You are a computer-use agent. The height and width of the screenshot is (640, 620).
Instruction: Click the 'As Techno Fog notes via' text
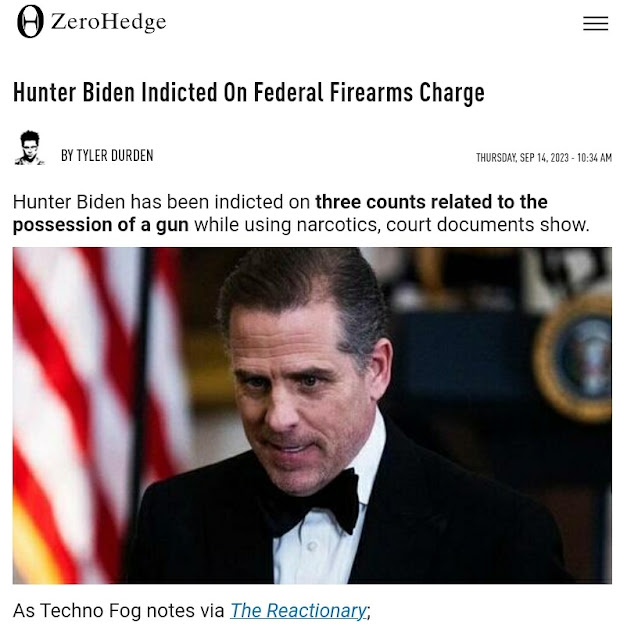[x=118, y=611]
